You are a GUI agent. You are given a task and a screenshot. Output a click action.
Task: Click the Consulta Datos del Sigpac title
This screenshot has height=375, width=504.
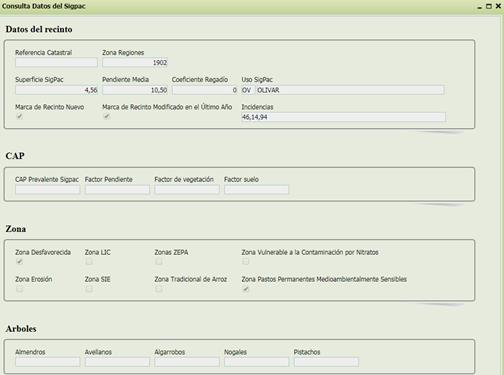pos(44,6)
